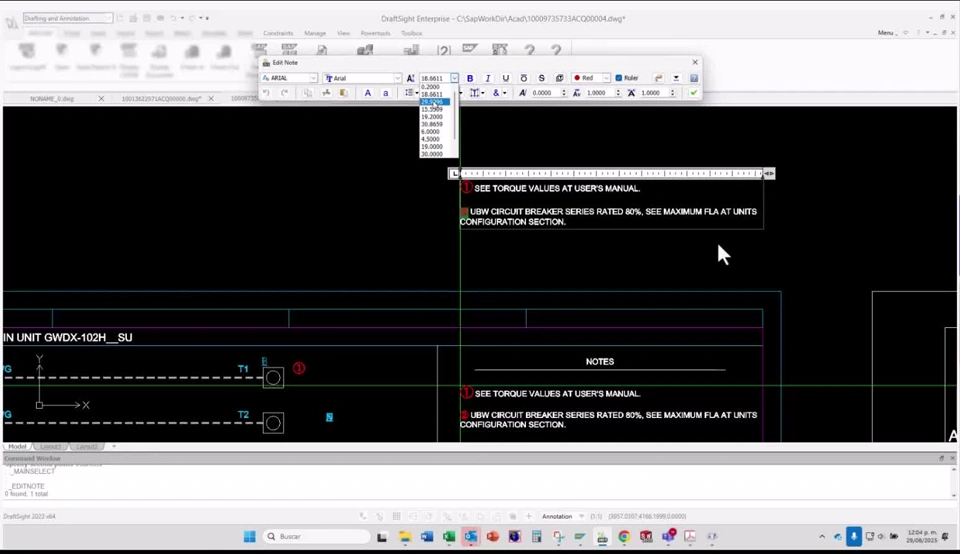Open Drafting and Annotation workspace dropdown
Image resolution: width=960 pixels, height=554 pixels.
tap(107, 18)
